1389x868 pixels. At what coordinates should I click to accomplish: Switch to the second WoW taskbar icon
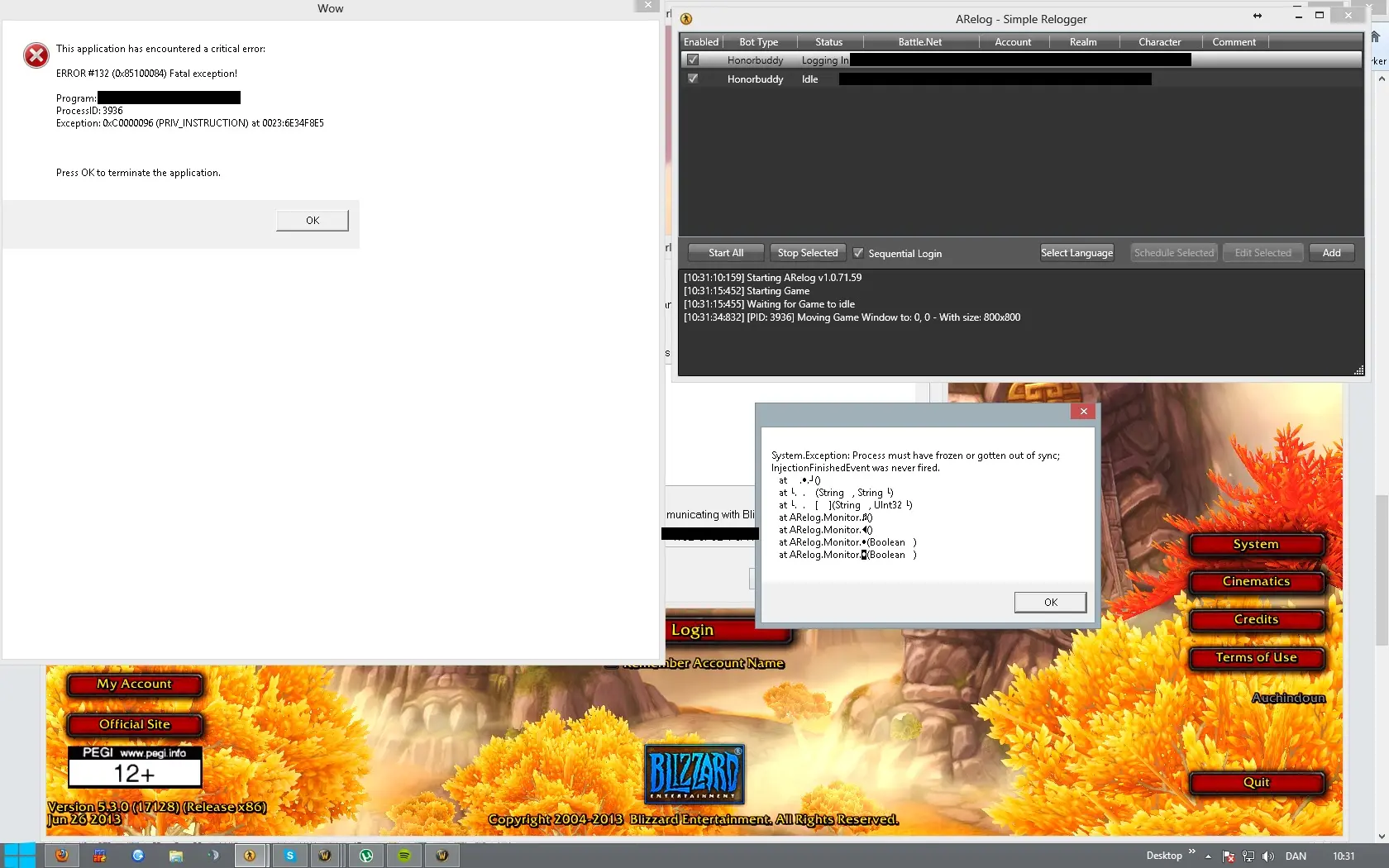(442, 856)
